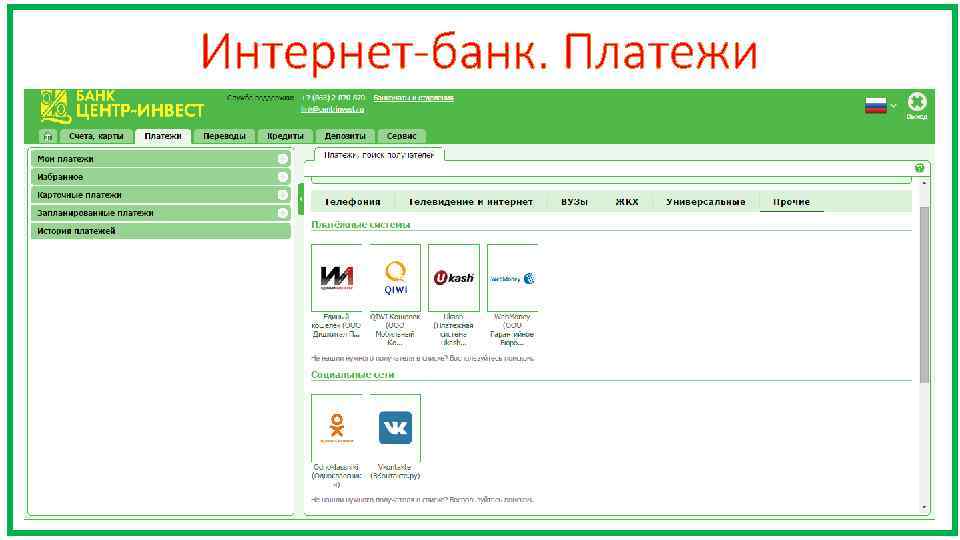
Task: Select the Ukash payment system logo
Action: (x=454, y=278)
